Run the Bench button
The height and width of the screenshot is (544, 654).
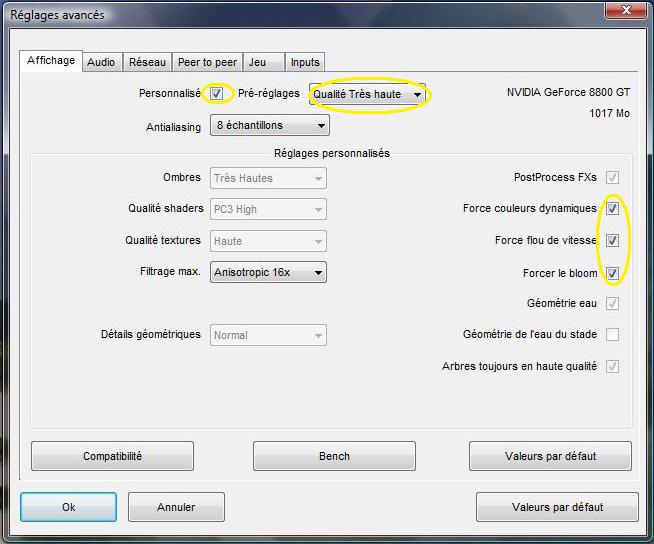tap(334, 456)
